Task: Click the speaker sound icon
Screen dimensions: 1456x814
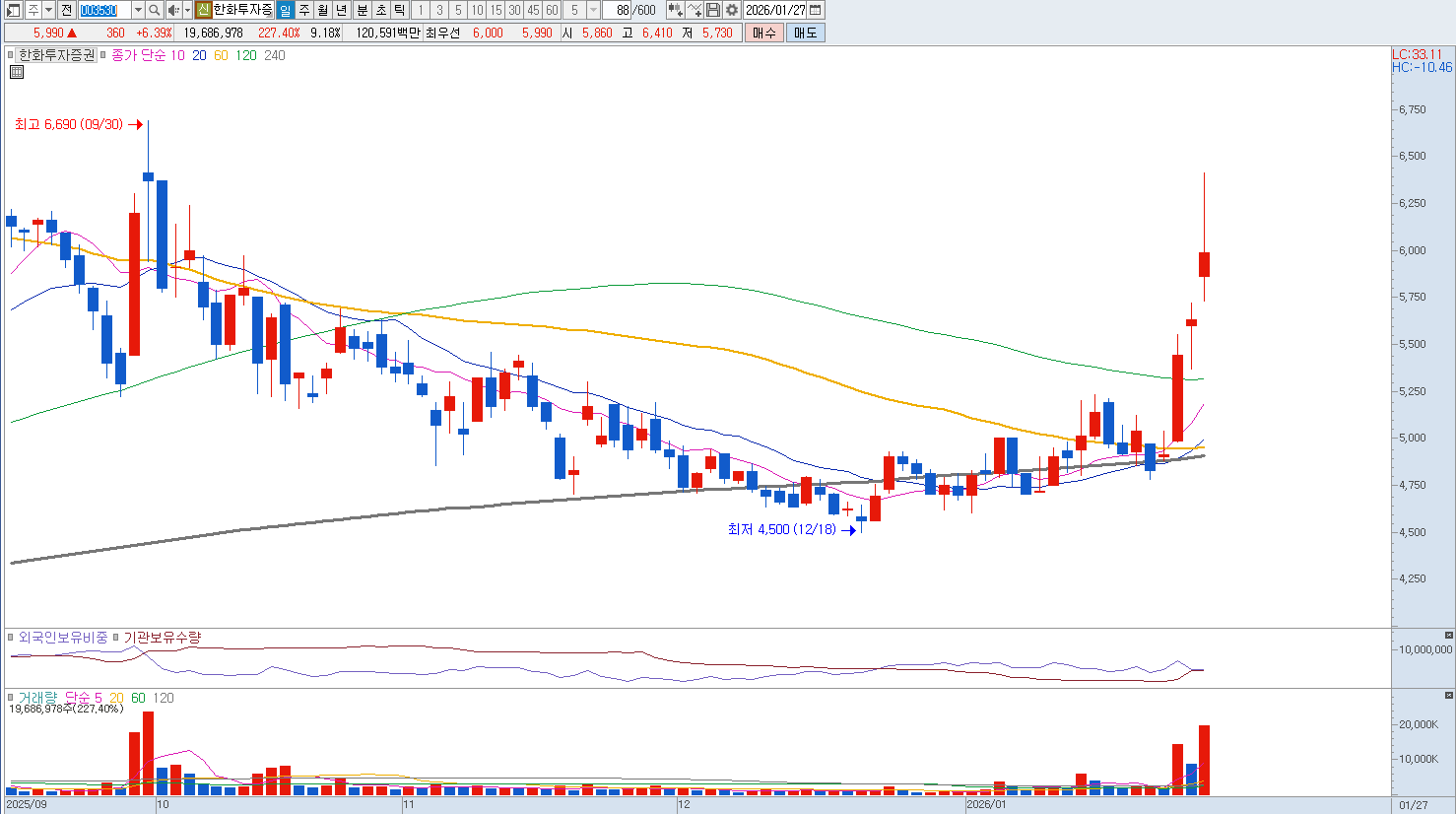Action: 173,10
